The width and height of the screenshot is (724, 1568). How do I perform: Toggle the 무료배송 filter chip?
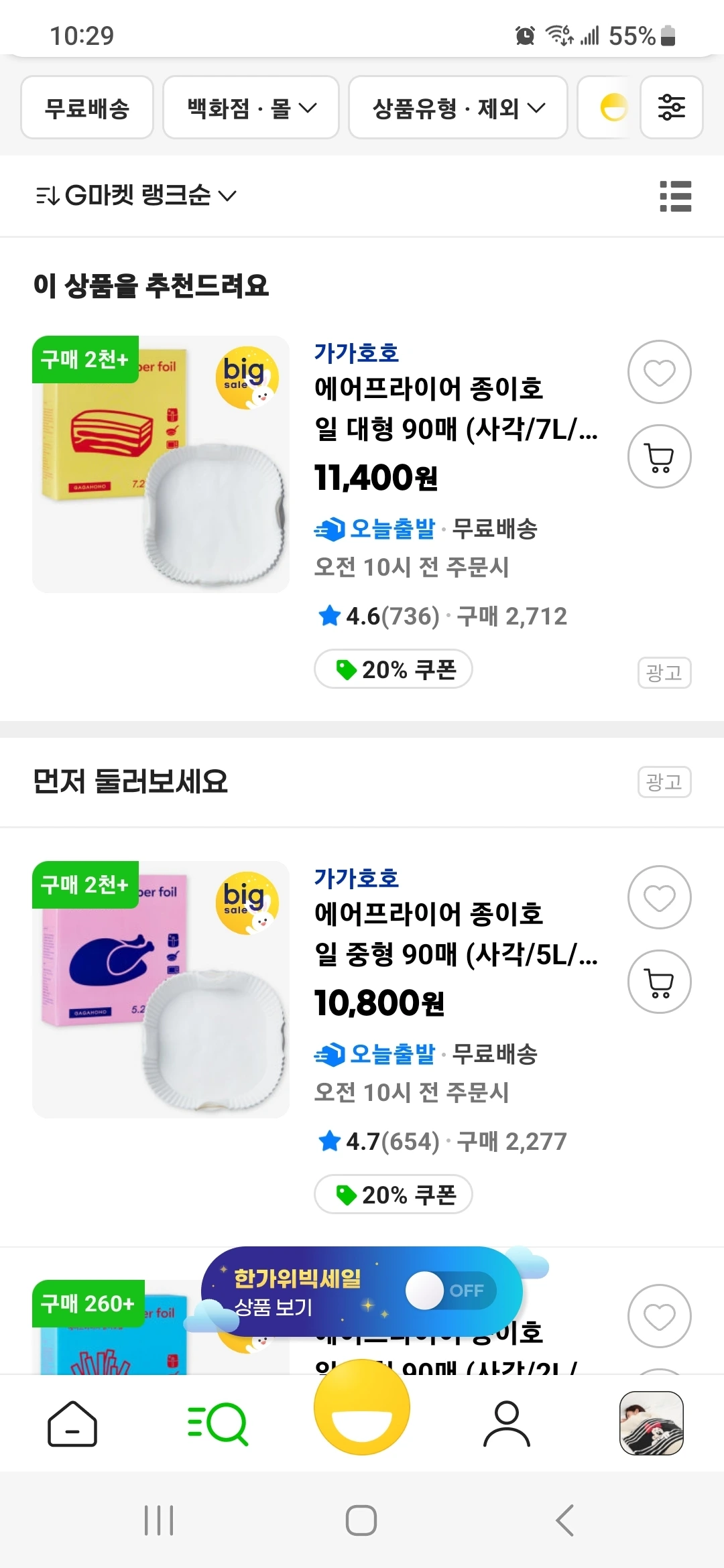[x=87, y=107]
